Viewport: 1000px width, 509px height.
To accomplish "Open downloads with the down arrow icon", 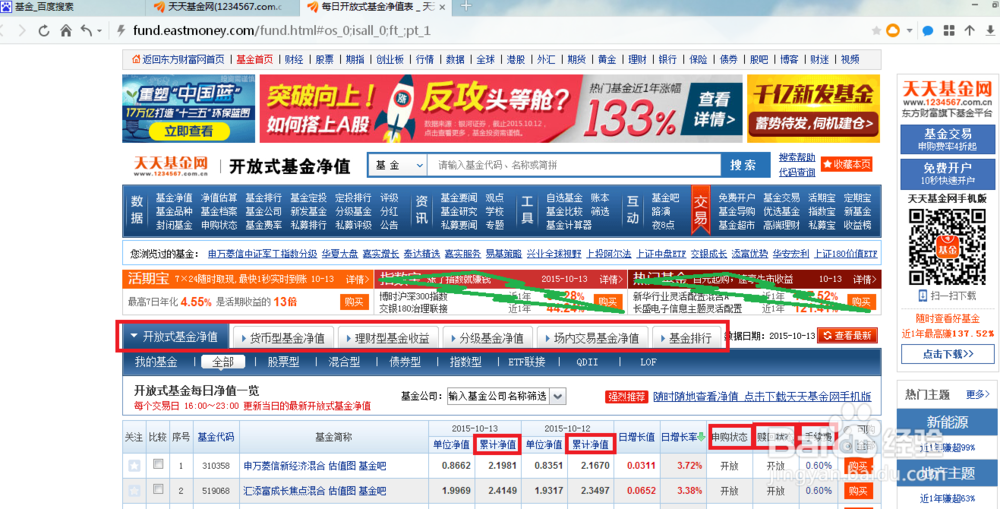I will pyautogui.click(x=990, y=31).
